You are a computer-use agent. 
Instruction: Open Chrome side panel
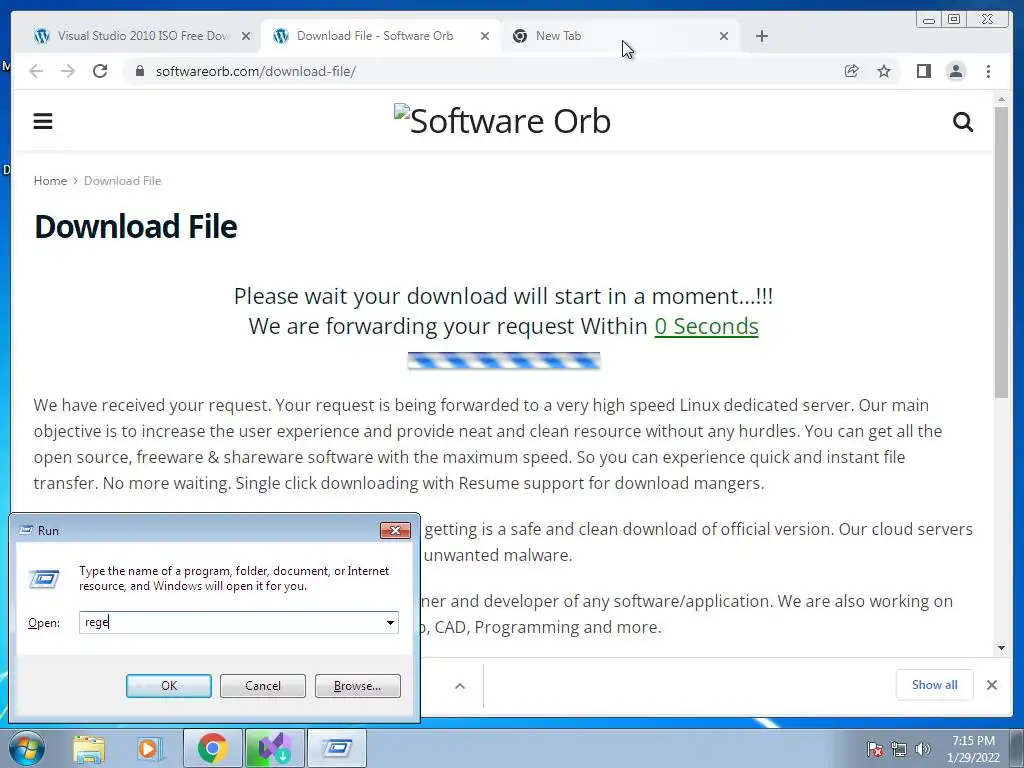[x=923, y=71]
